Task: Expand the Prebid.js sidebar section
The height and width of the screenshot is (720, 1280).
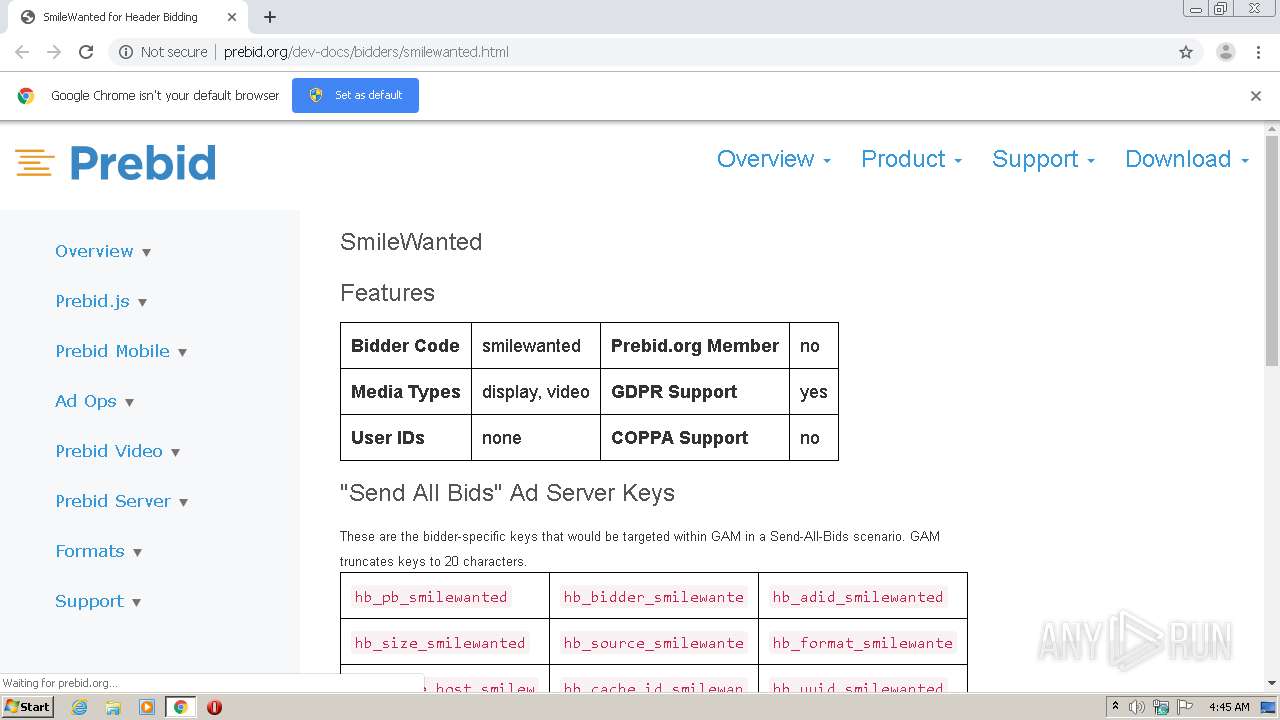Action: click(x=101, y=301)
